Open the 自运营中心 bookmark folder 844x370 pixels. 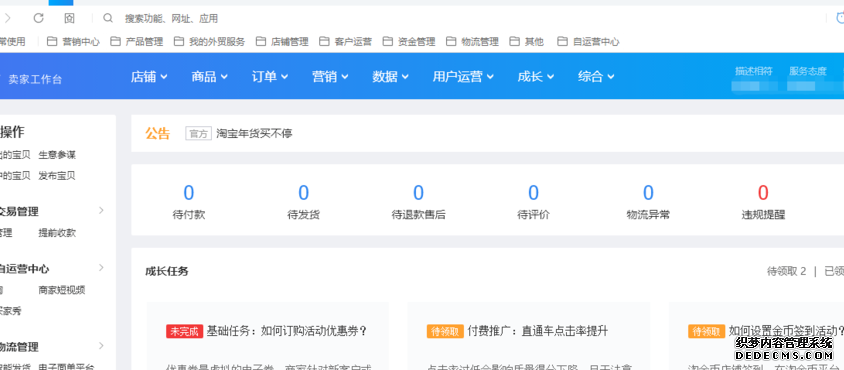588,41
